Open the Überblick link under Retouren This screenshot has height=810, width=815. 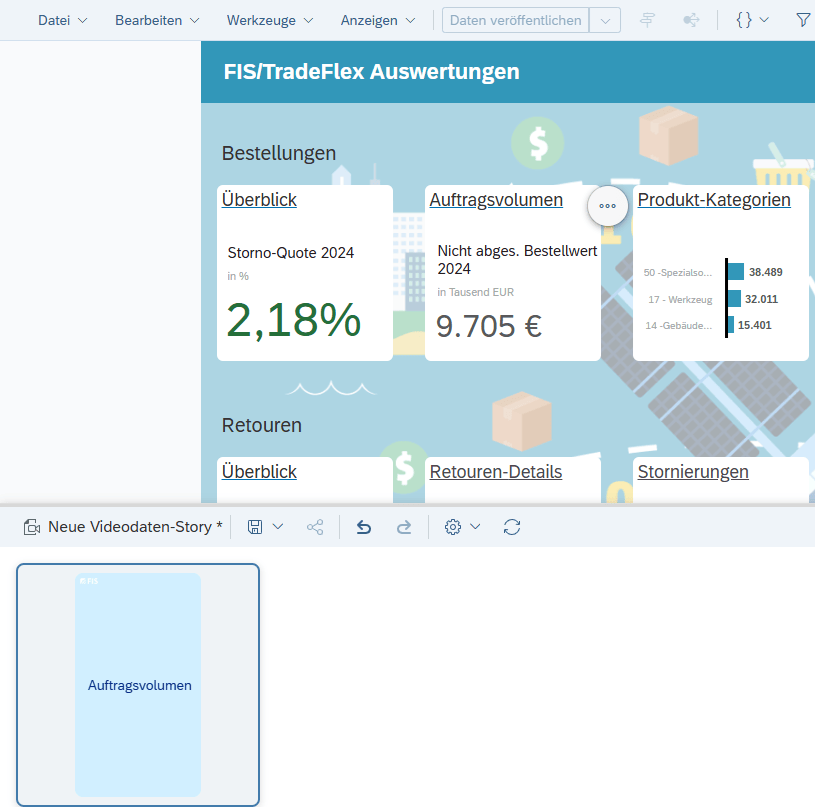tap(259, 472)
